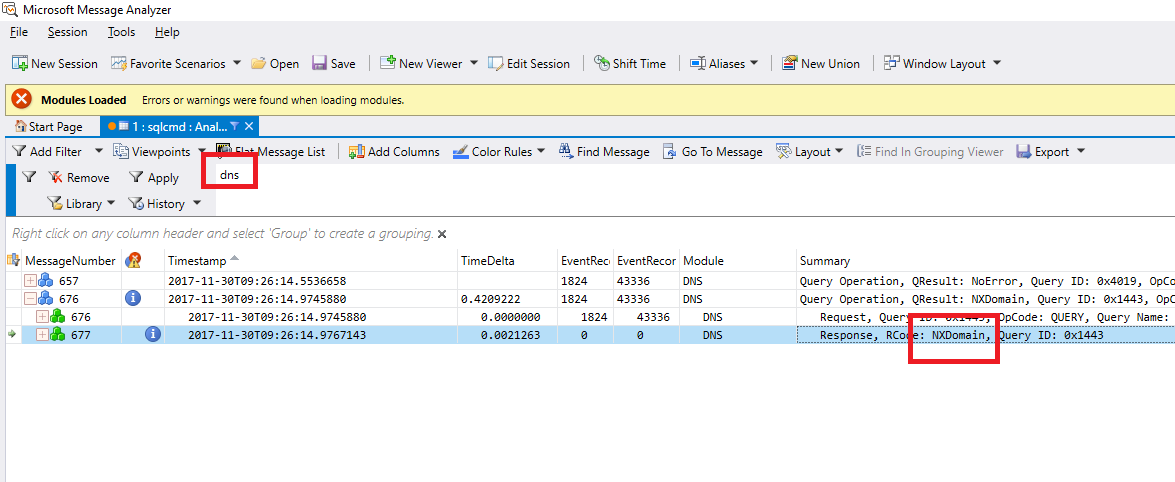This screenshot has height=482, width=1175.
Task: Open the Session menu
Action: pos(67,32)
